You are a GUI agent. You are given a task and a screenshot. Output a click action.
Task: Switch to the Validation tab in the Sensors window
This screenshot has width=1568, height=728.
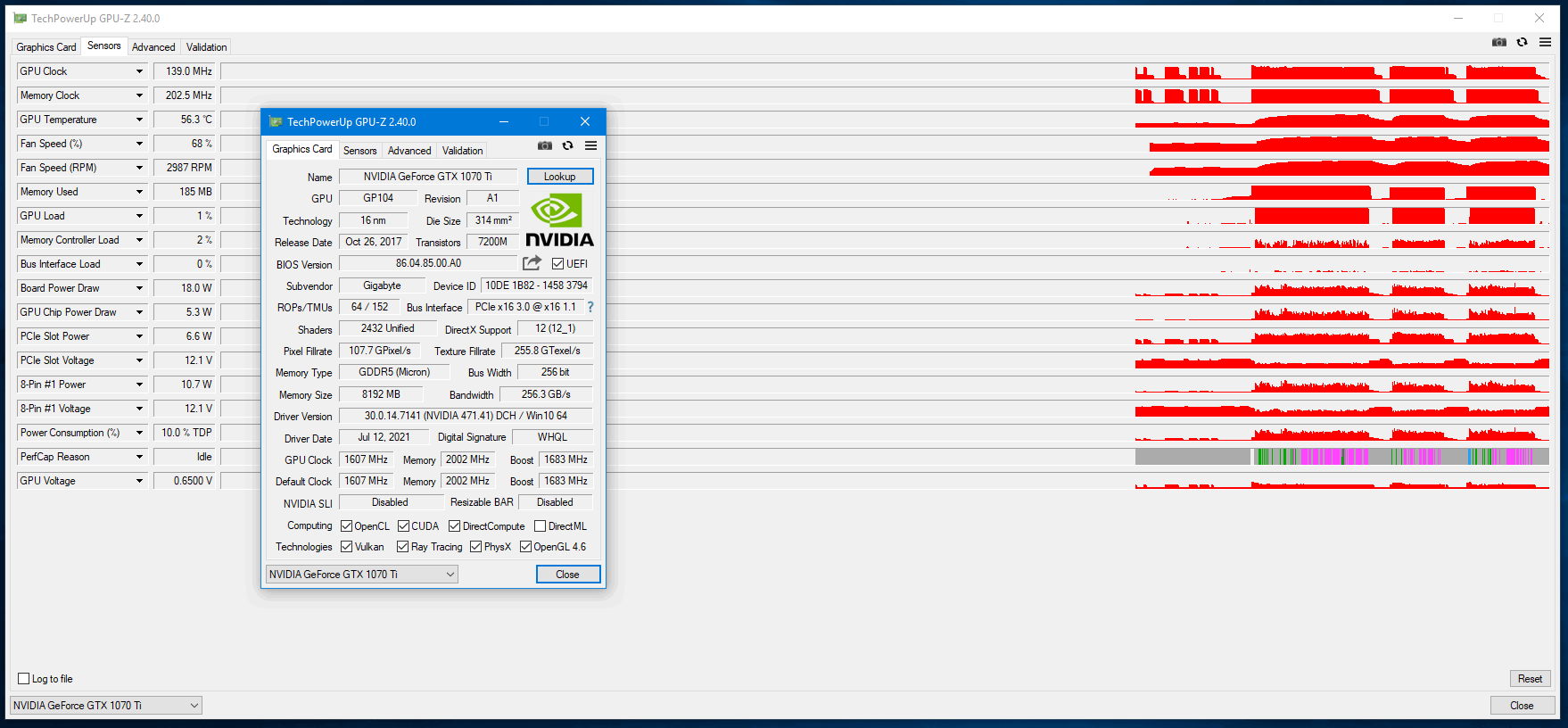pos(206,47)
